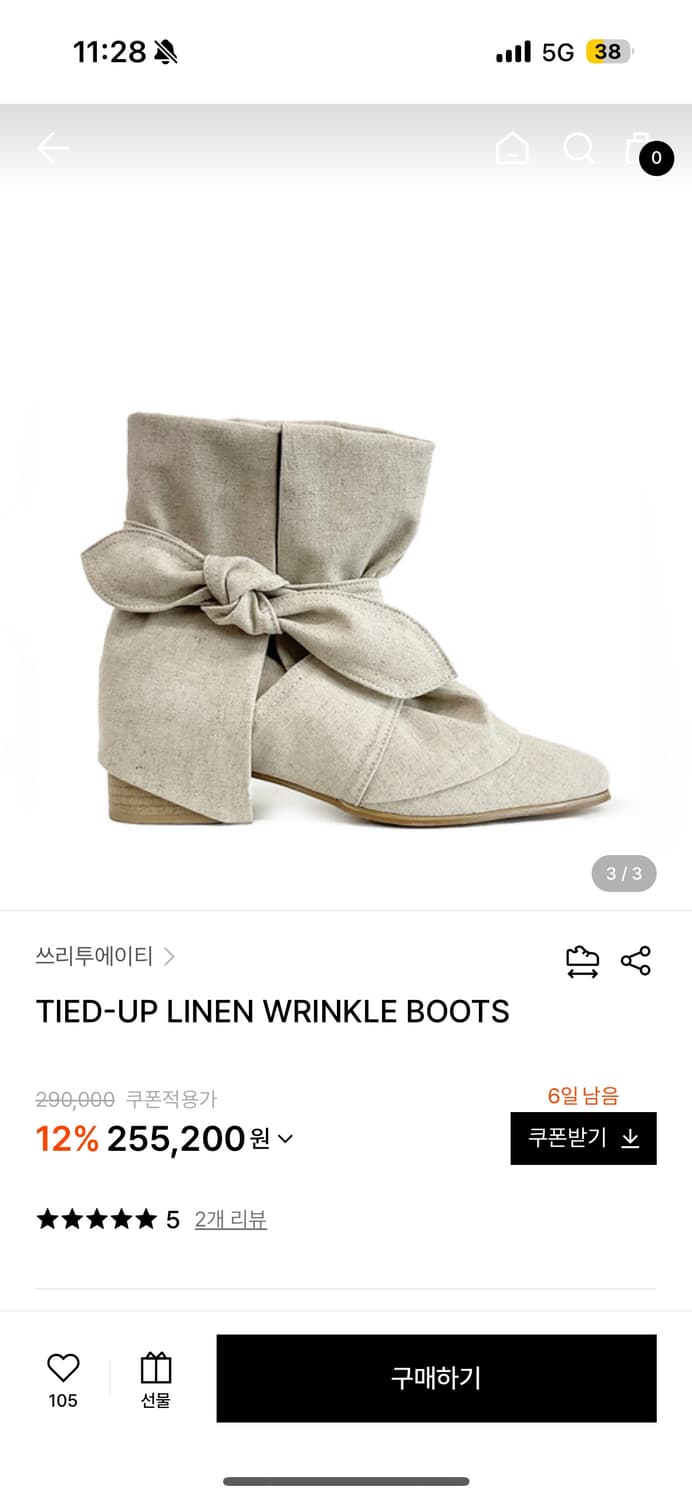Open the home icon

click(512, 149)
